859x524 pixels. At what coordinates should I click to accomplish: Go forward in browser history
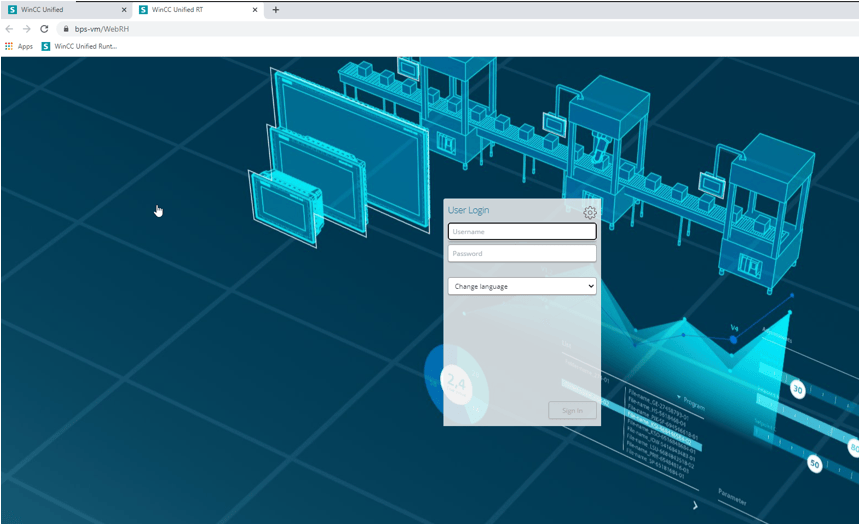tap(26, 29)
